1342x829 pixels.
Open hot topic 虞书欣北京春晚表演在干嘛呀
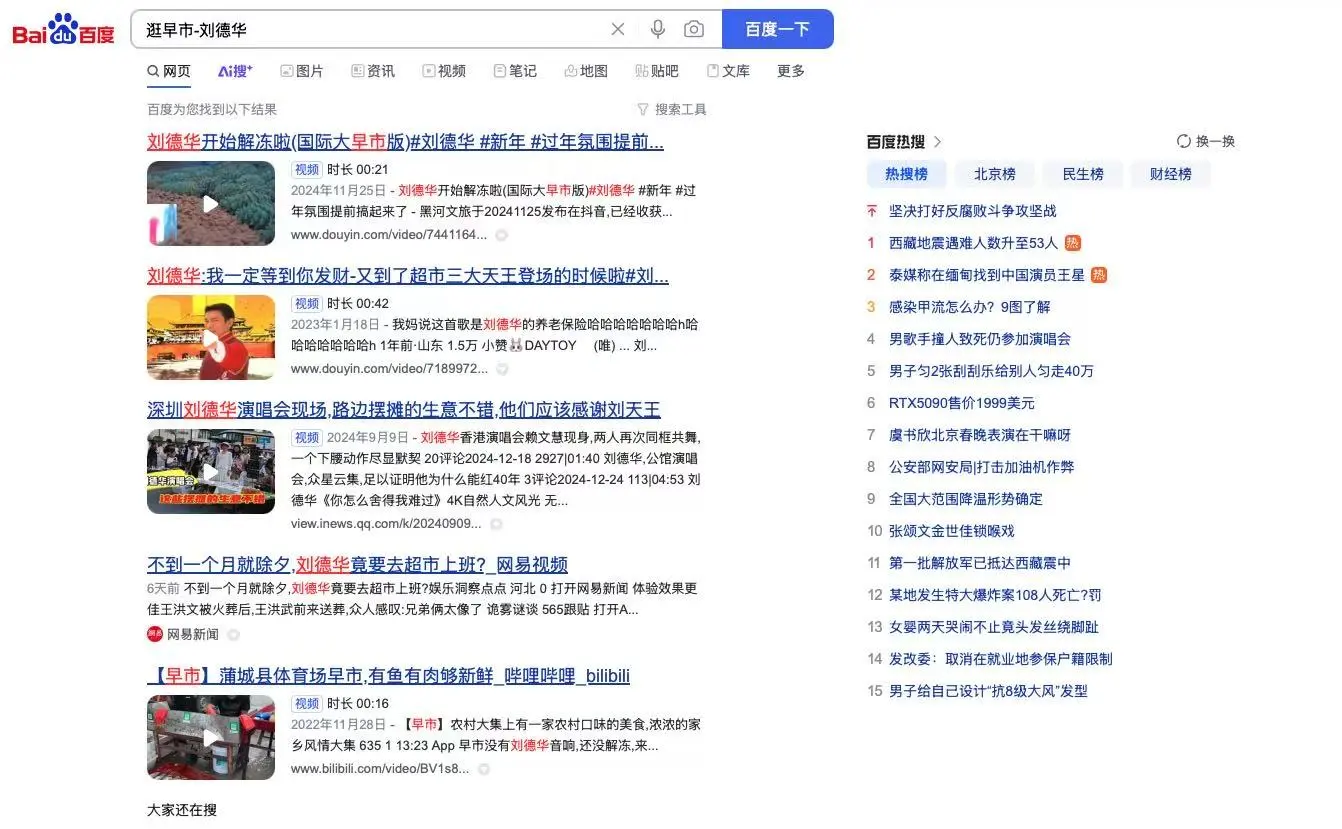[980, 435]
